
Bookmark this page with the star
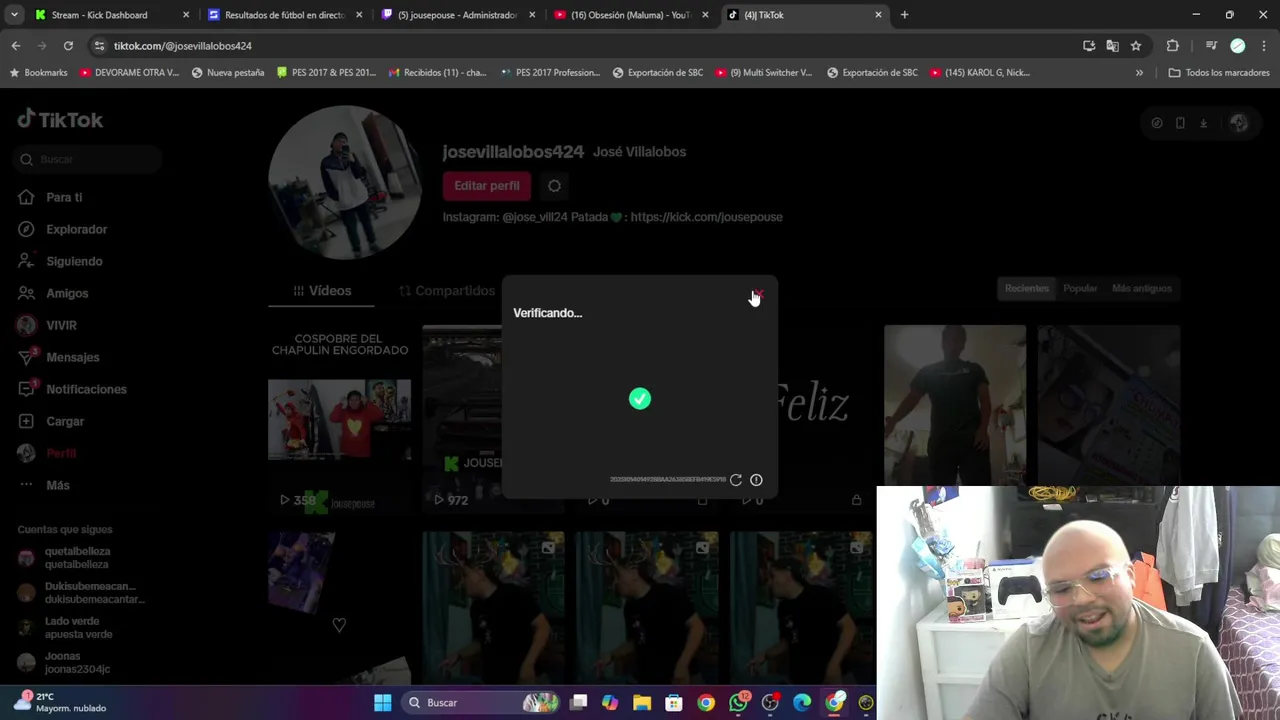coord(1136,46)
